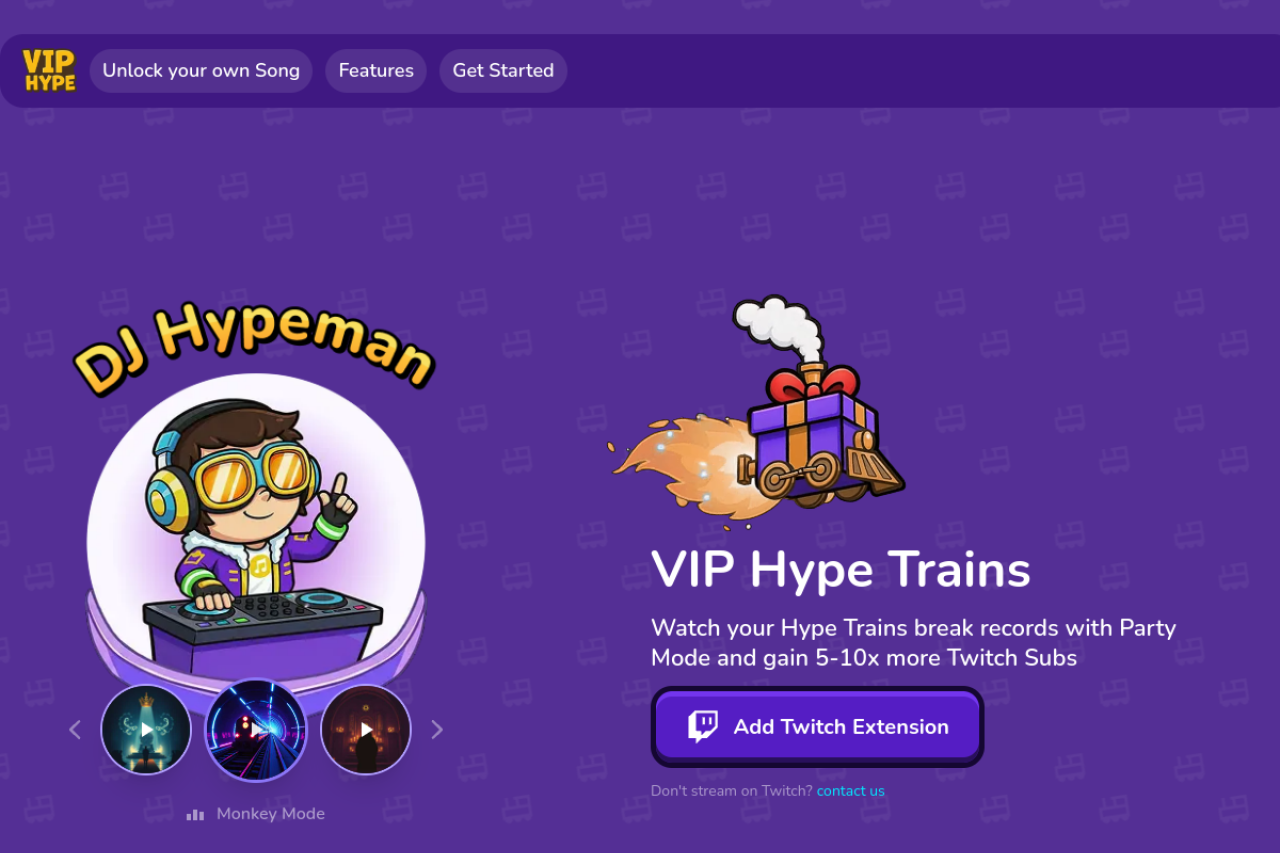The width and height of the screenshot is (1280, 853).
Task: Select Get Started in the navbar
Action: 503,71
